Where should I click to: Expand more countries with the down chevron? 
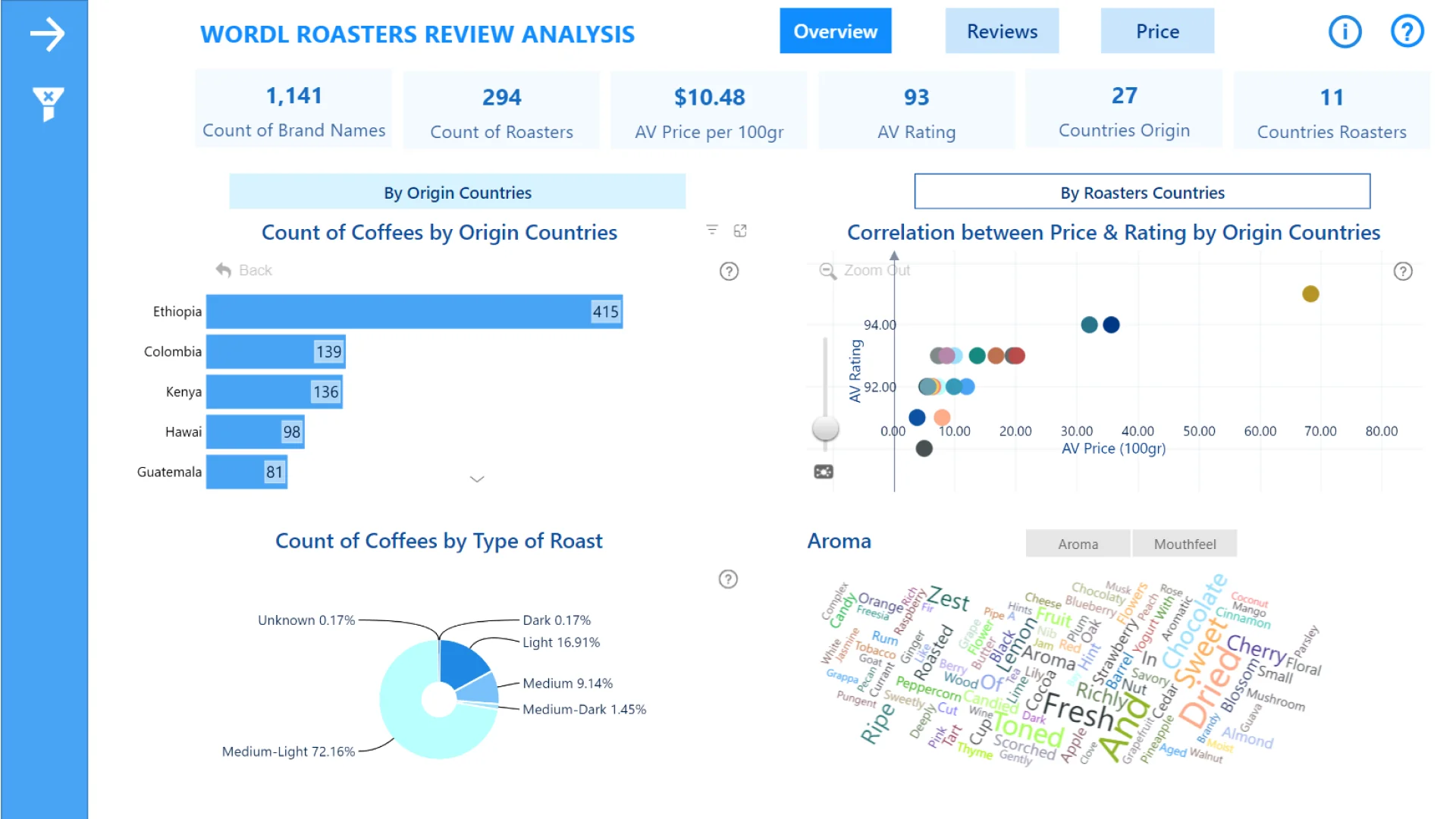(477, 479)
